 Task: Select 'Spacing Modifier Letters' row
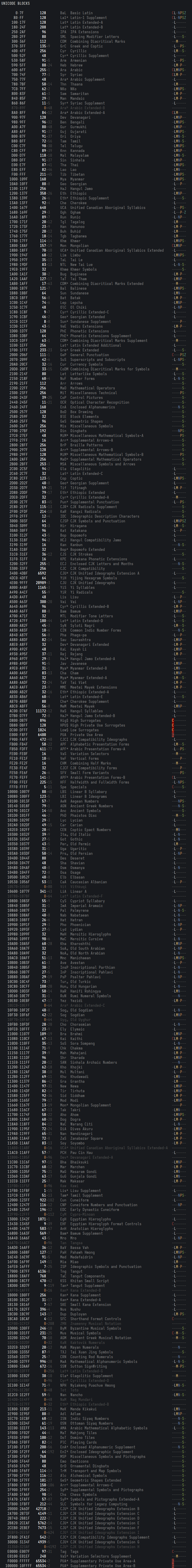coord(96,37)
